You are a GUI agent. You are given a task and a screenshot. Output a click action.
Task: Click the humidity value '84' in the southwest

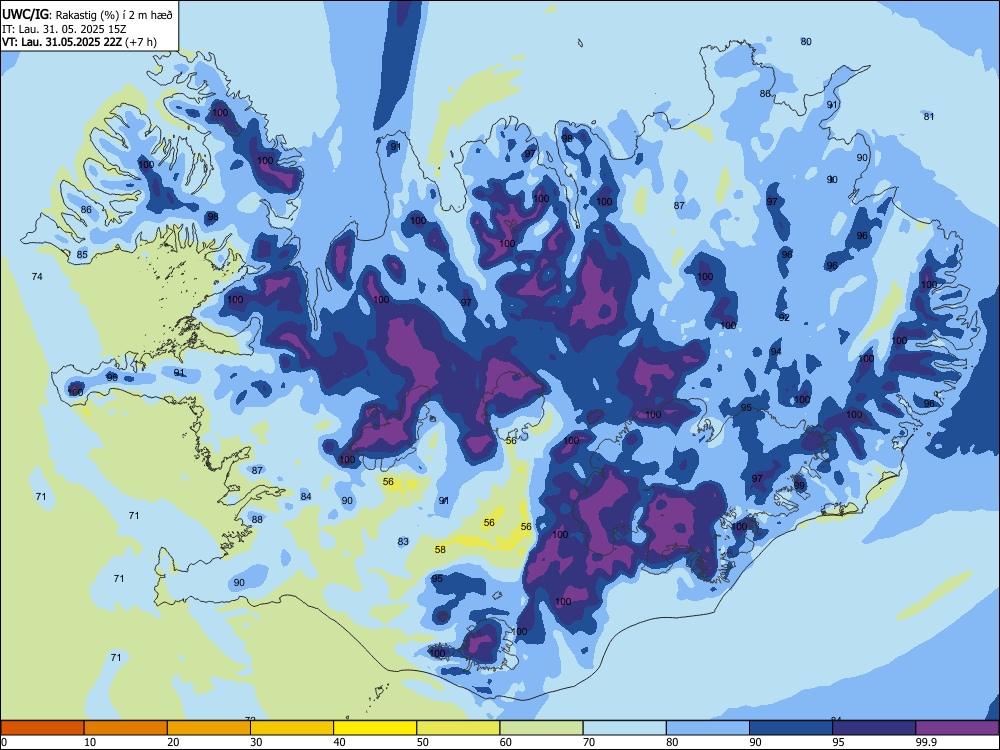(306, 496)
